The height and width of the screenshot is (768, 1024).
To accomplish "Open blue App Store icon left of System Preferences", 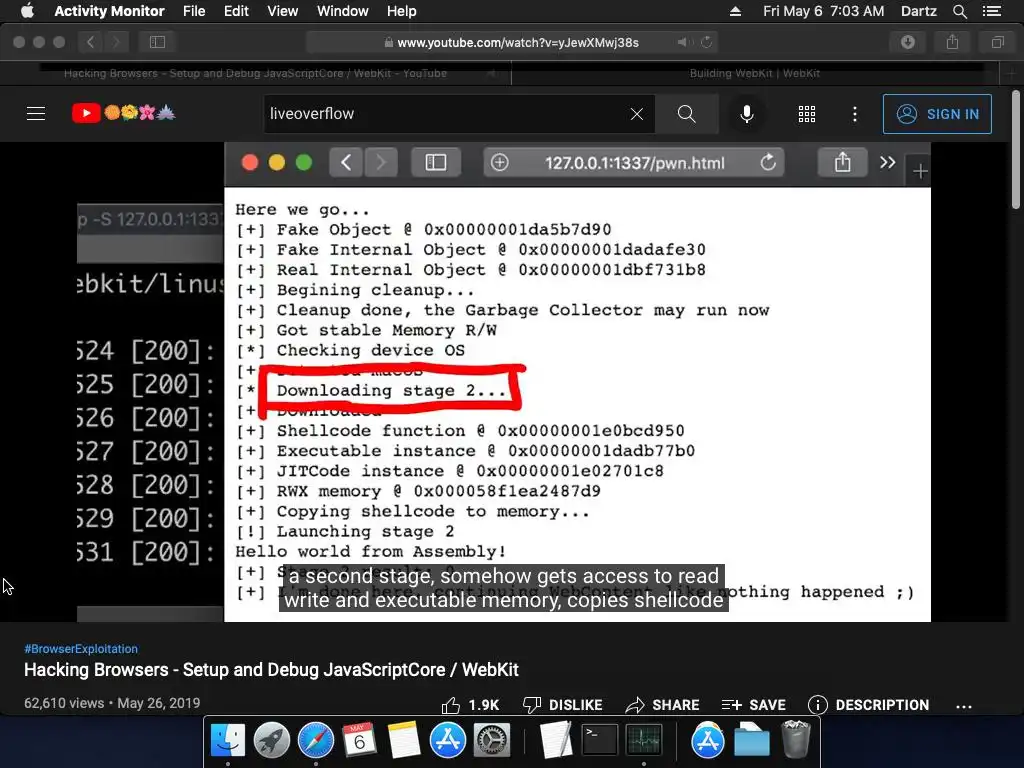I will click(x=448, y=741).
